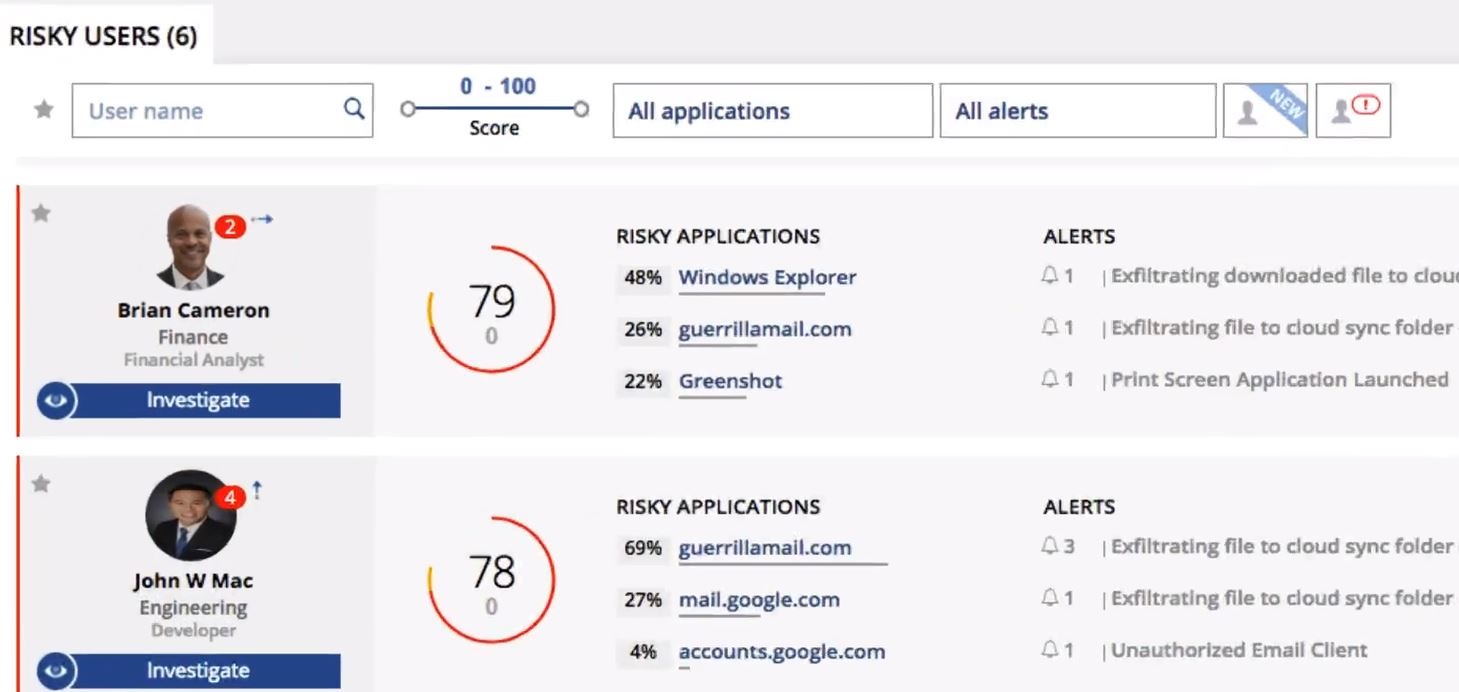Screen dimensions: 1459x692
Task: Filter by new users icon
Action: tap(1265, 110)
